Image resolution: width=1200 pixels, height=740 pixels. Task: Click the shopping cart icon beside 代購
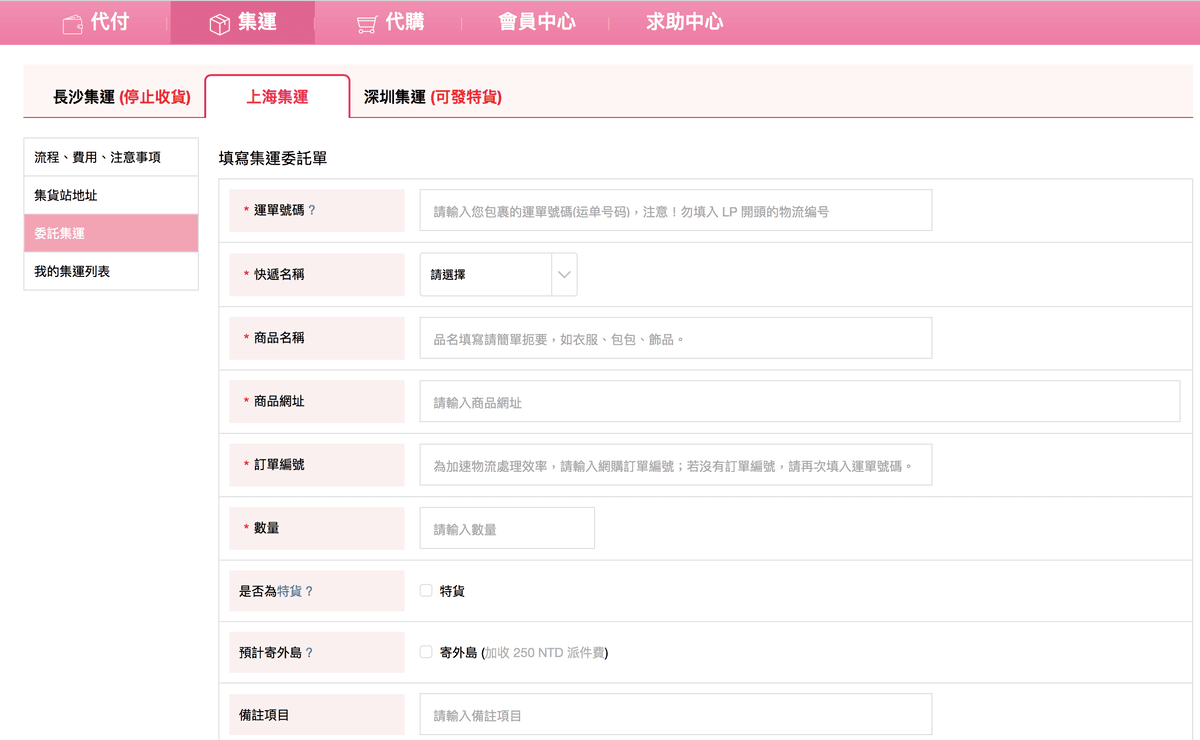[x=367, y=24]
